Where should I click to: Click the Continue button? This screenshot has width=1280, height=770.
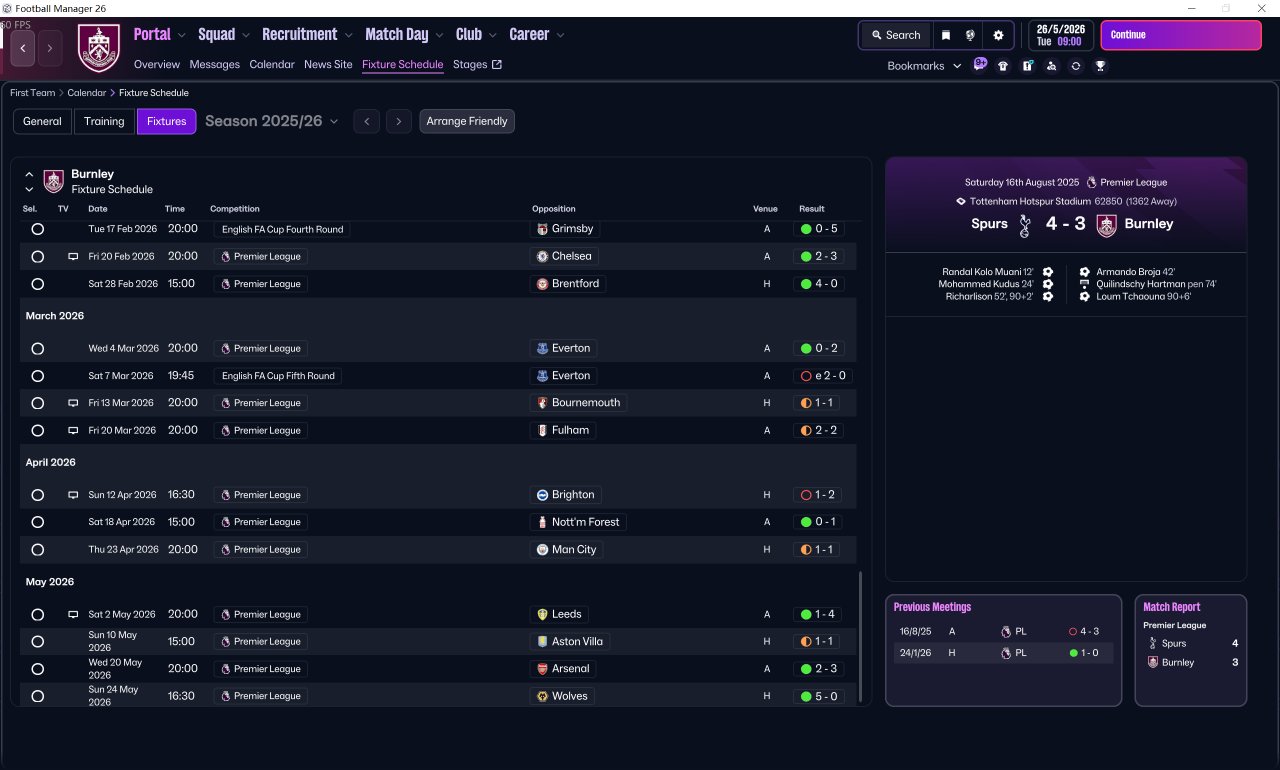(1181, 35)
